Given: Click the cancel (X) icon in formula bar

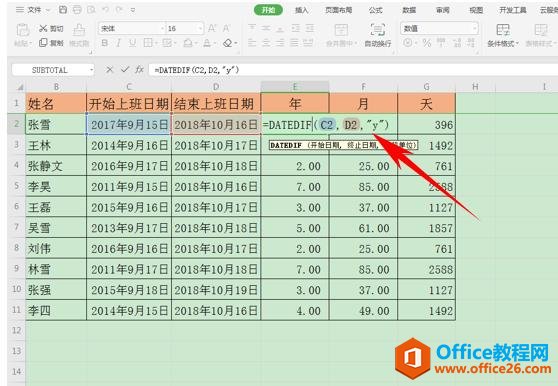Looking at the screenshot, I should [109, 70].
